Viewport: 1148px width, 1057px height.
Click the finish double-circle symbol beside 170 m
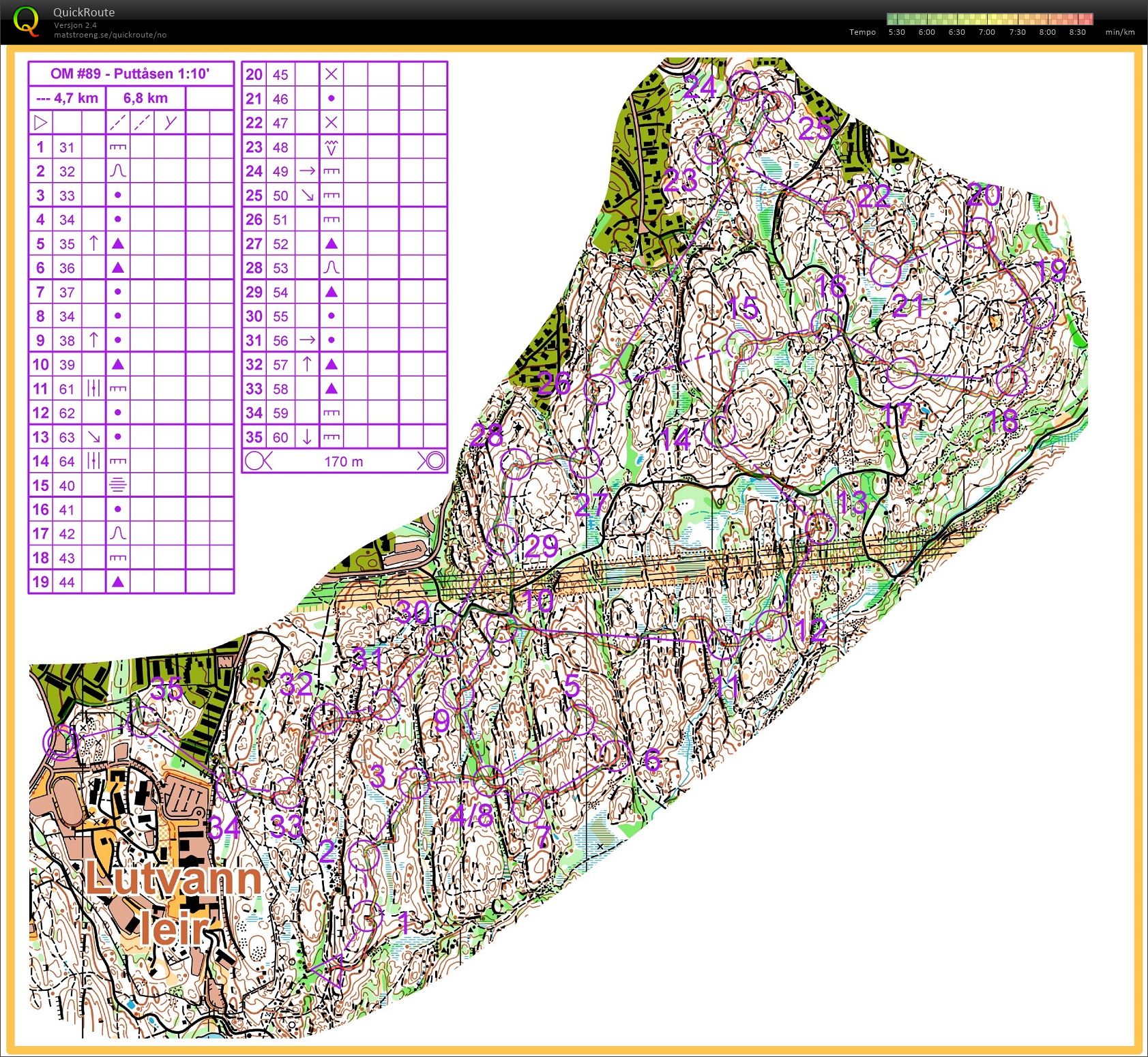click(x=432, y=462)
